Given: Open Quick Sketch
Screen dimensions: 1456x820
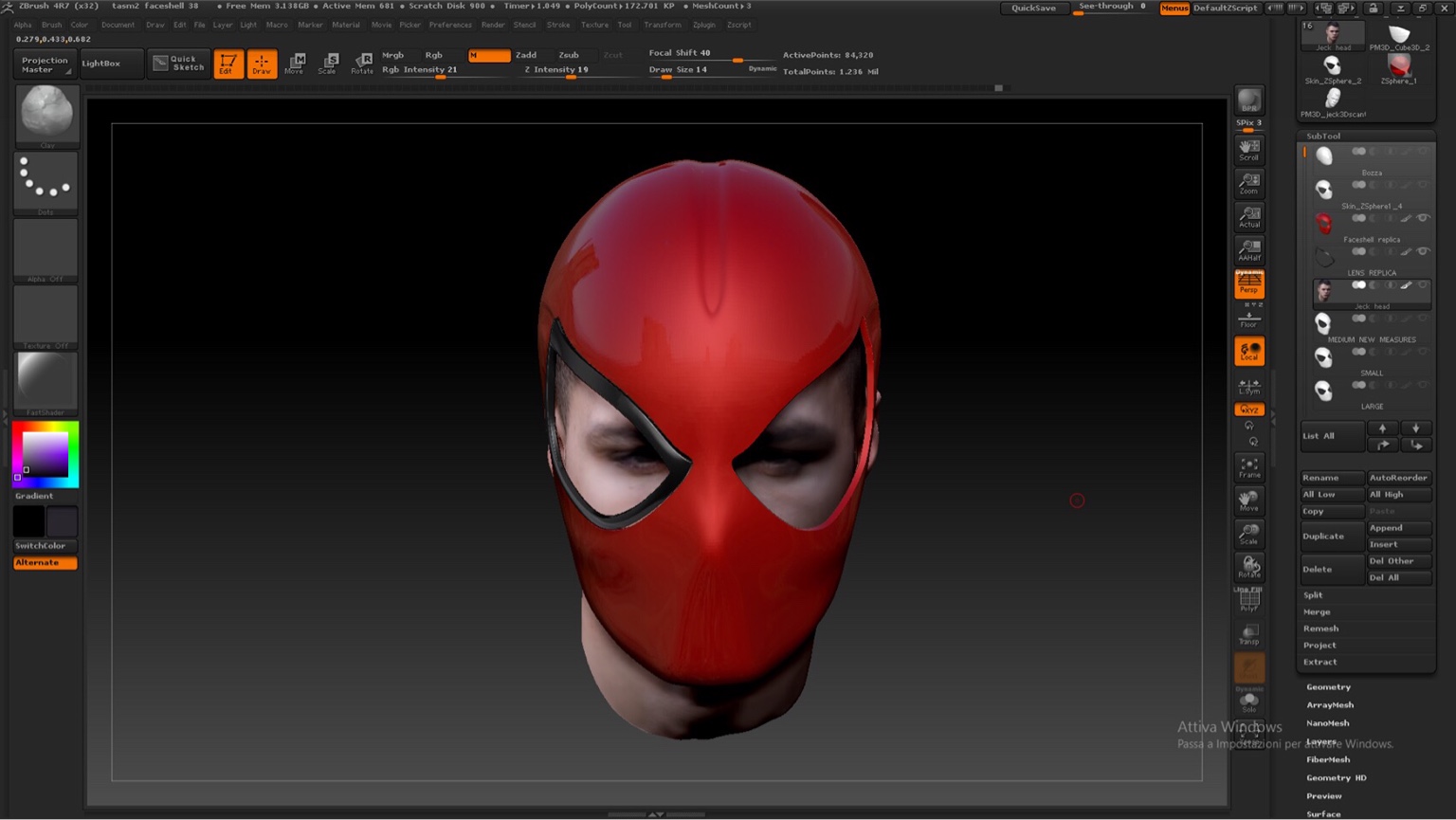Looking at the screenshot, I should (178, 64).
